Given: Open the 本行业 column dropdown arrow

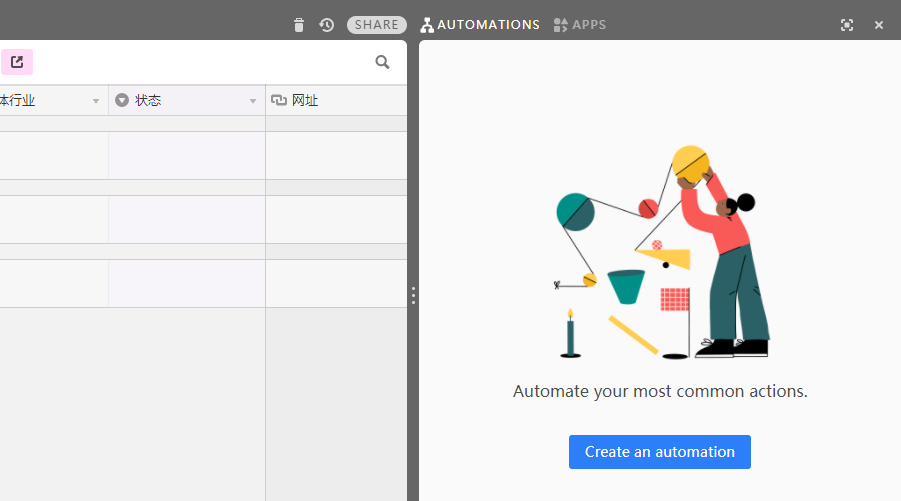Looking at the screenshot, I should (x=96, y=101).
